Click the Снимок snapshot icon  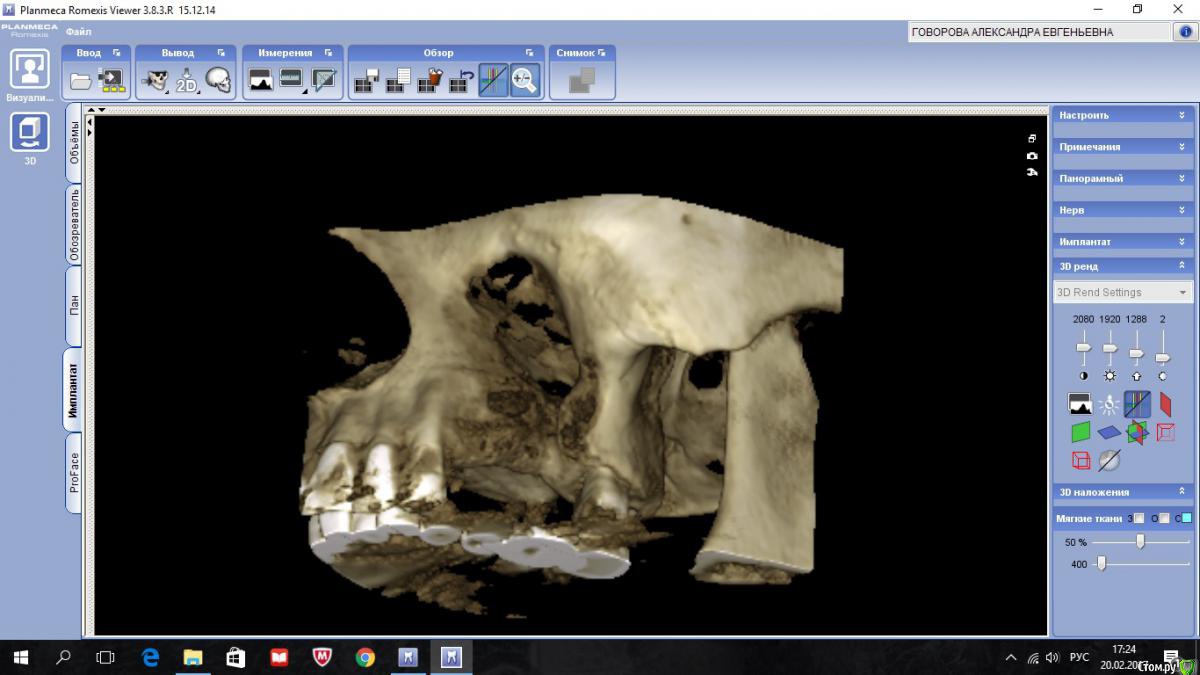pos(582,80)
